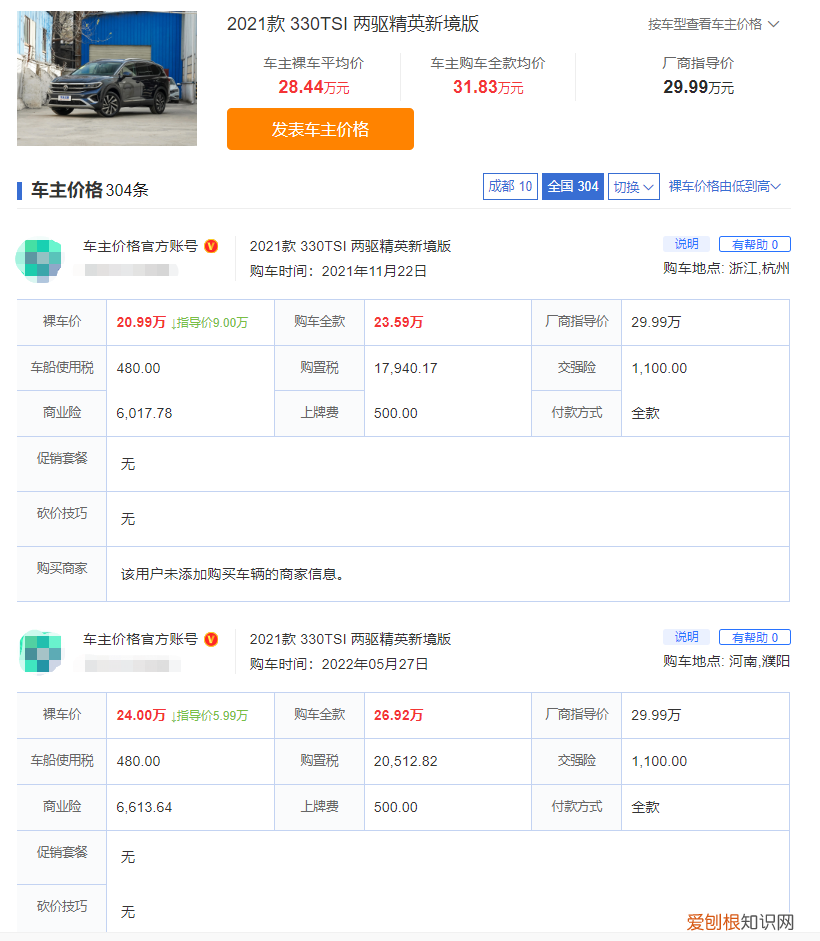Click 说明 on the first price listing
Viewport: 820px width, 941px height.
tap(686, 243)
